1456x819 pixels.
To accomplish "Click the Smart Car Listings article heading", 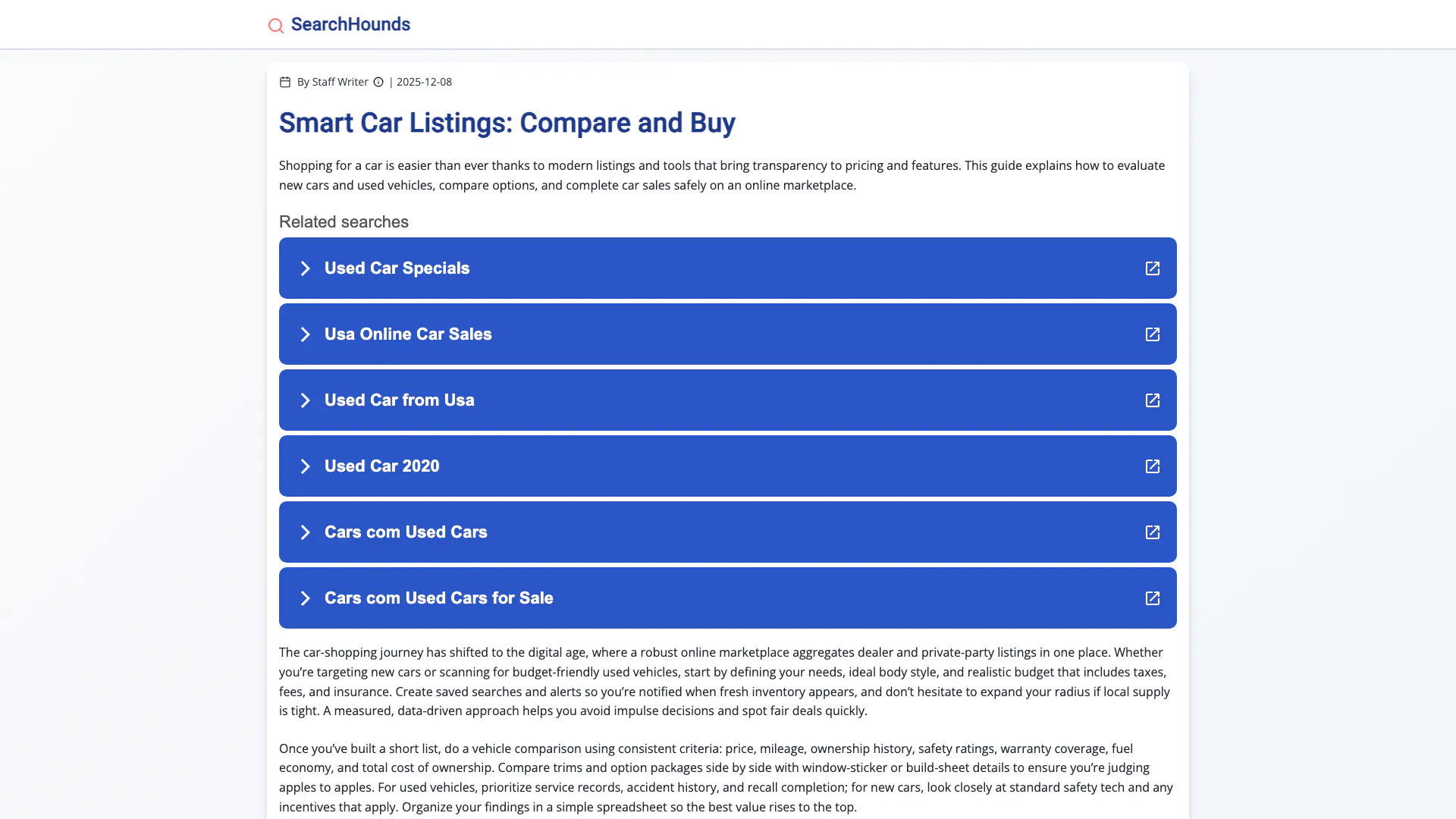I will (x=507, y=123).
